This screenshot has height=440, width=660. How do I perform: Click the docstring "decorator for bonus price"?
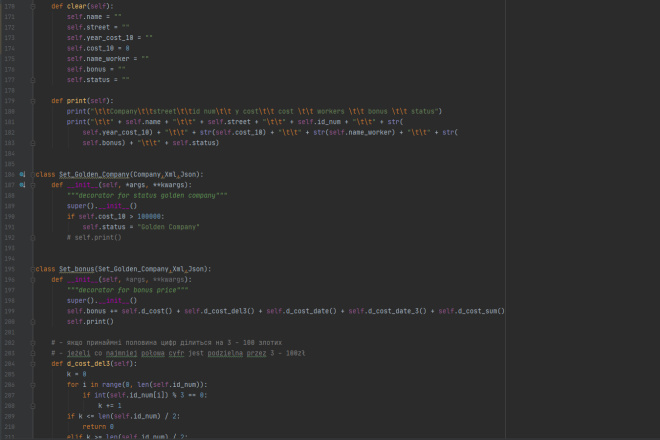click(x=128, y=290)
